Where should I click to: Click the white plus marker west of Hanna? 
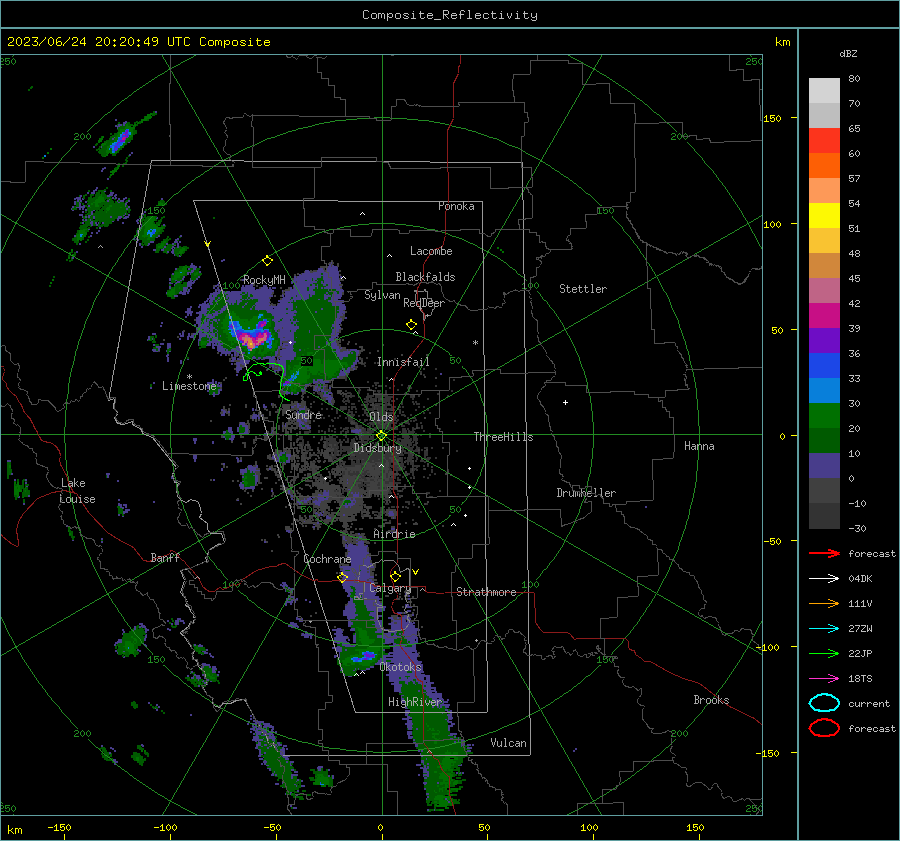[x=565, y=402]
